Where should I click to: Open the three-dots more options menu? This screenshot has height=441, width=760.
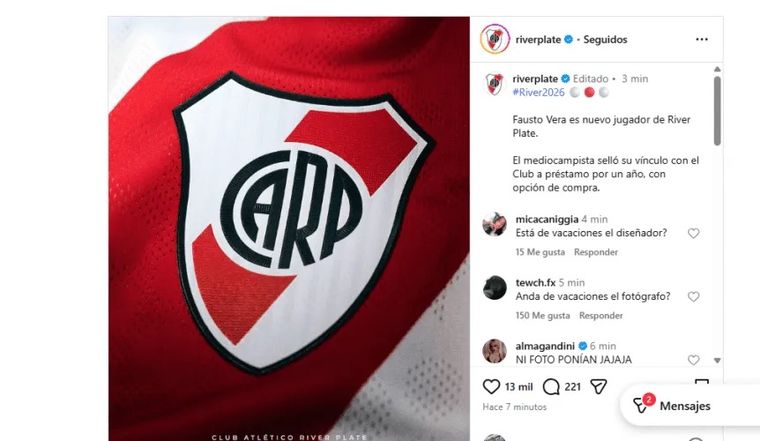[x=701, y=39]
